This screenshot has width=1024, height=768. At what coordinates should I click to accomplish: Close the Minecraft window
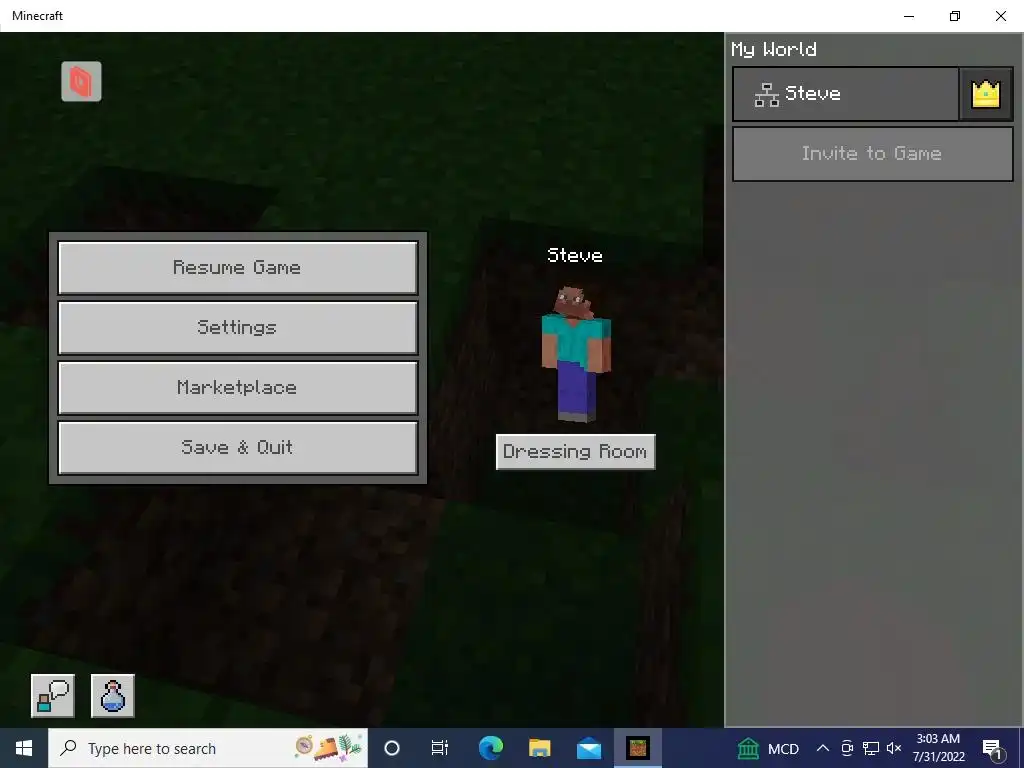(x=1000, y=16)
